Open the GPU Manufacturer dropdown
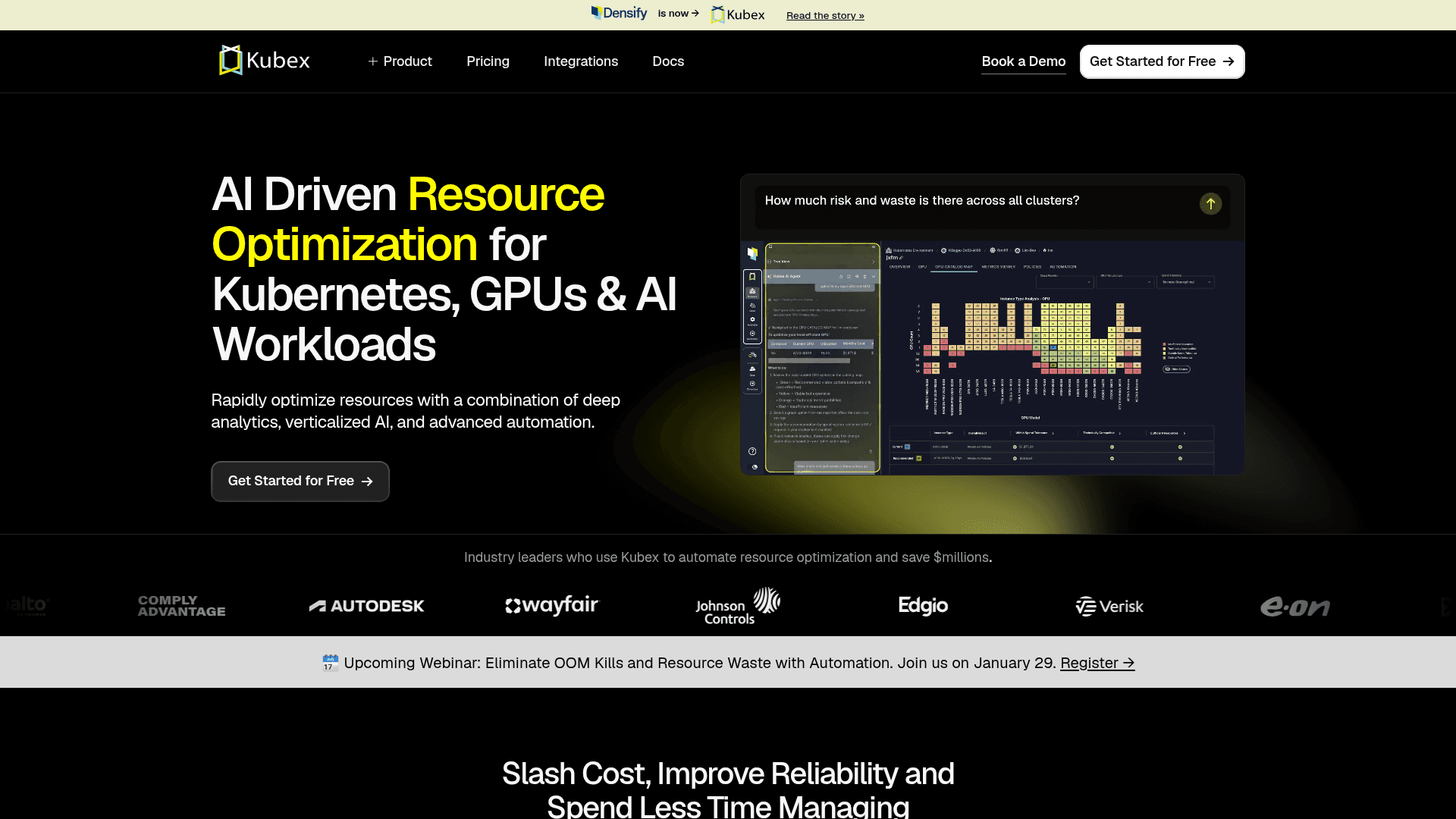Viewport: 1456px width, 819px height. 1125,282
